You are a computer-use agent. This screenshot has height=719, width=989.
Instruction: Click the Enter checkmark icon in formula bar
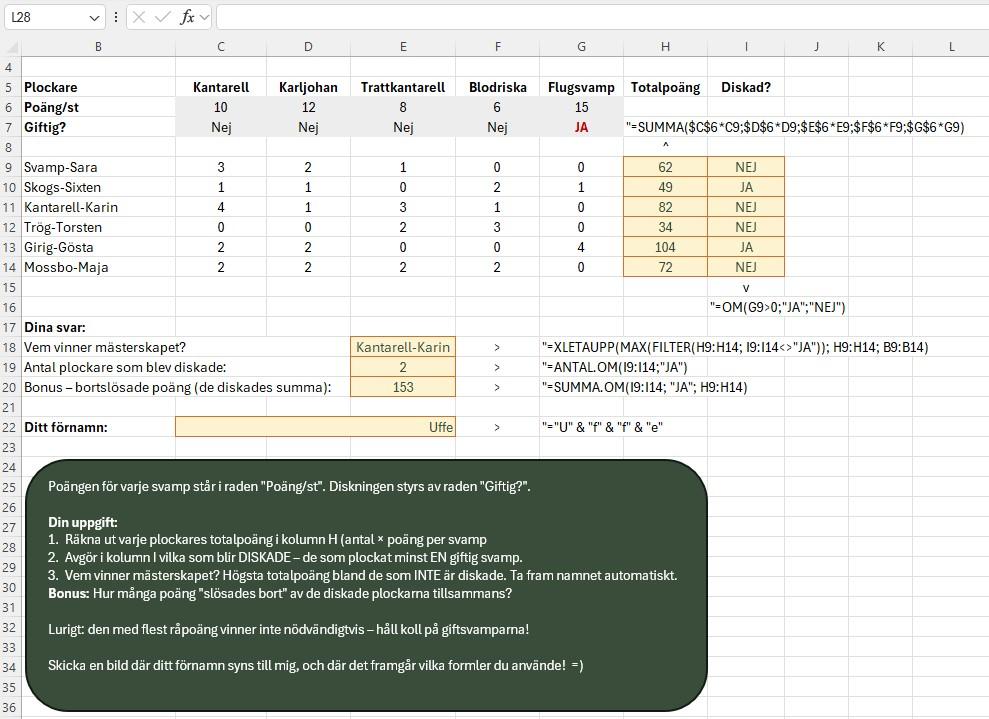click(162, 17)
